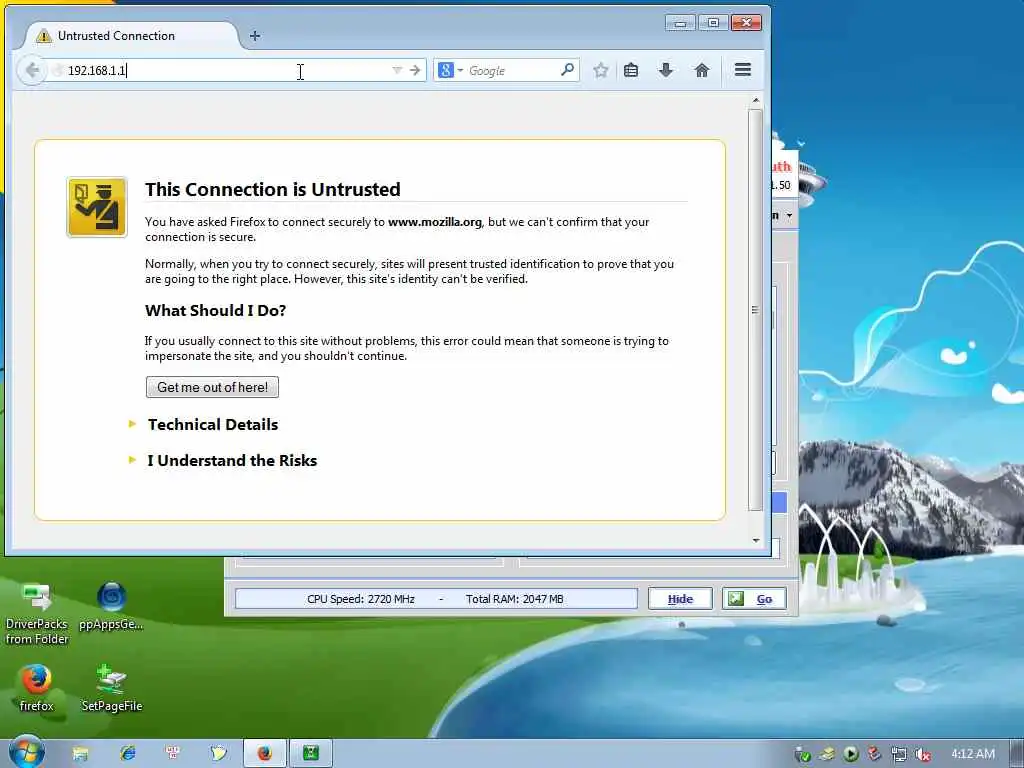The width and height of the screenshot is (1024, 768).
Task: Click the page scrollbar down arrow
Action: point(756,540)
